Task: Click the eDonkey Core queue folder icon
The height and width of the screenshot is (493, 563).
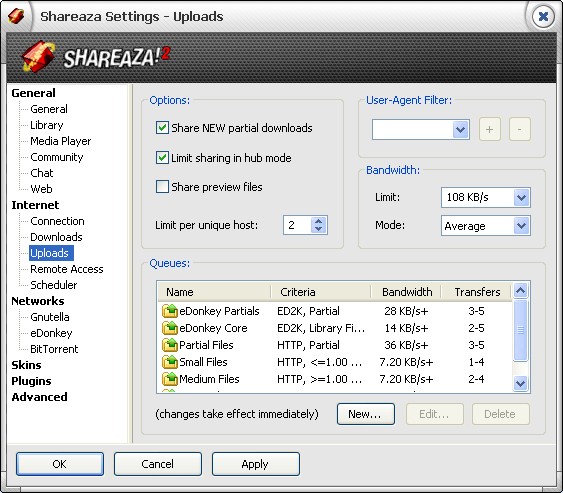Action: 169,328
